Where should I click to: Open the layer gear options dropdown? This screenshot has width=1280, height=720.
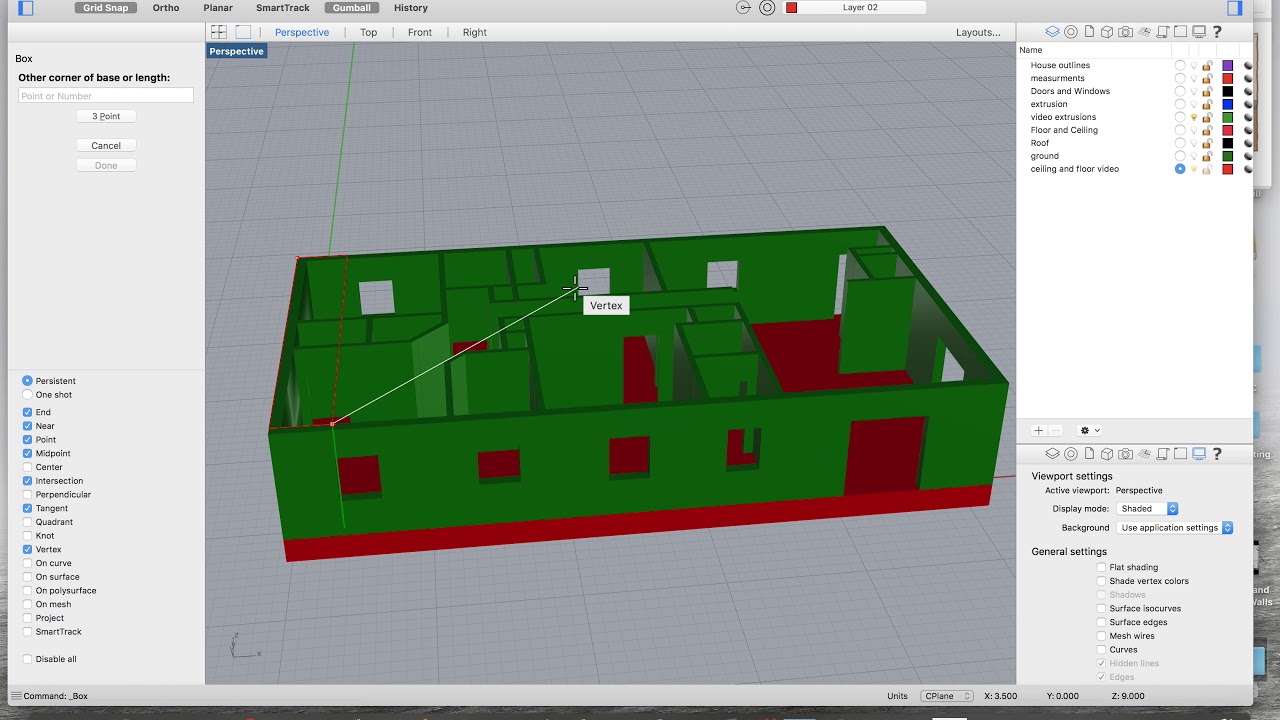[x=1089, y=430]
